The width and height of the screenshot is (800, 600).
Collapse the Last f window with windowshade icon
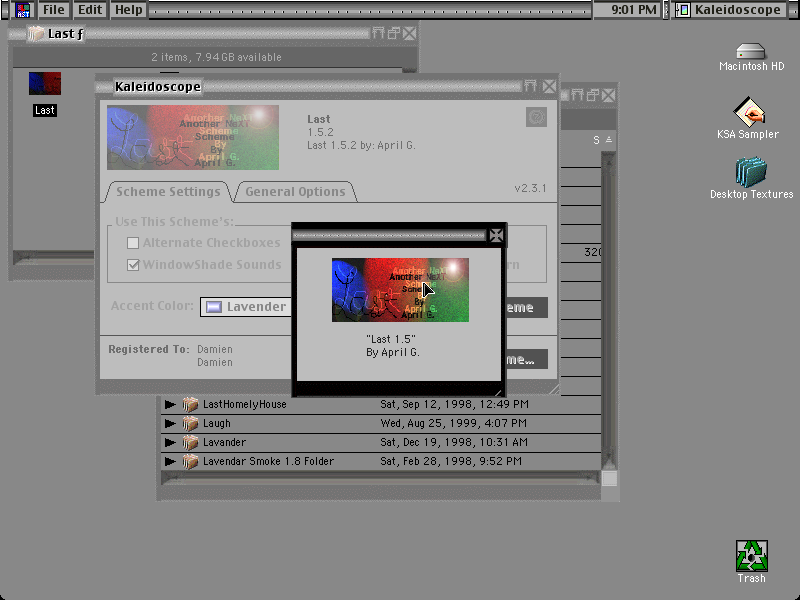[x=378, y=34]
